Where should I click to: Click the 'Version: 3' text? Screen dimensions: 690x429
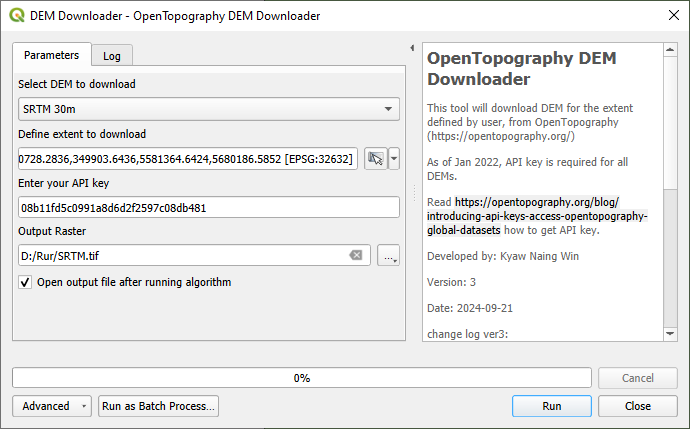451,282
